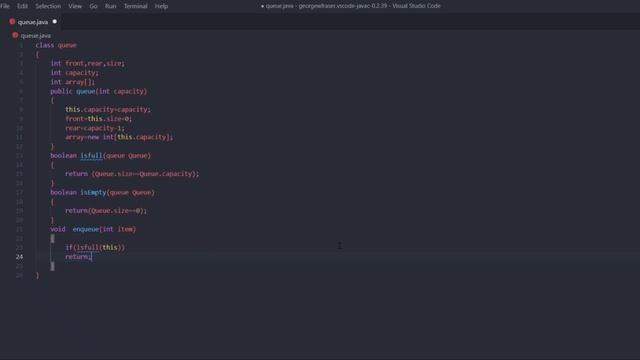Click the highlighted opening brace of enqueue
640x360 pixels.
coord(52,238)
